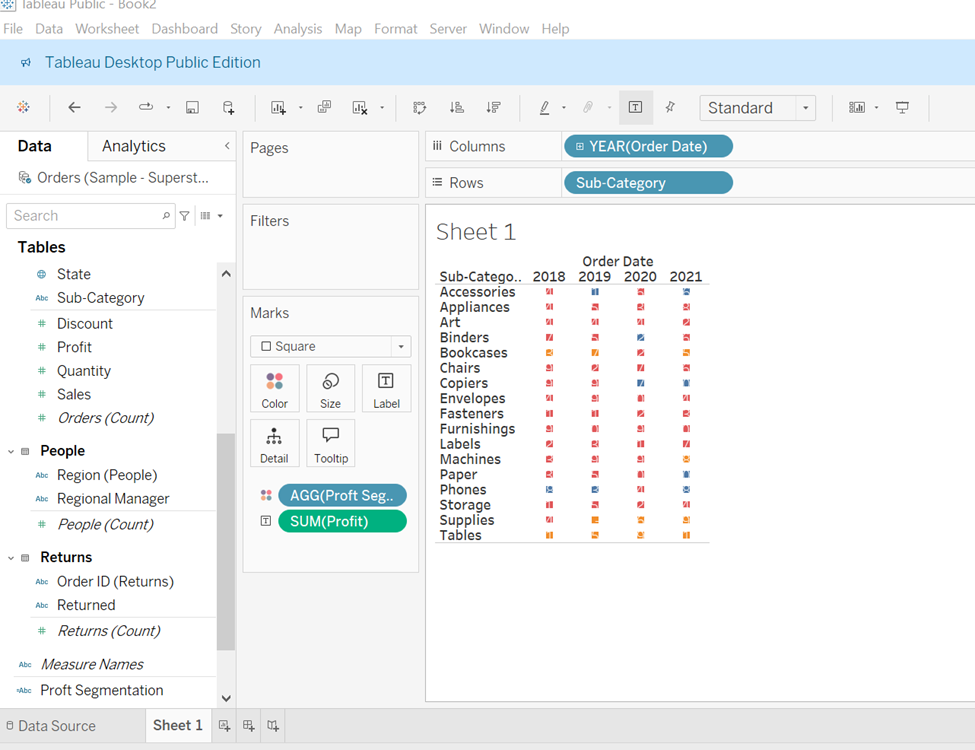Click the New worksheet toolbar icon

click(x=278, y=108)
